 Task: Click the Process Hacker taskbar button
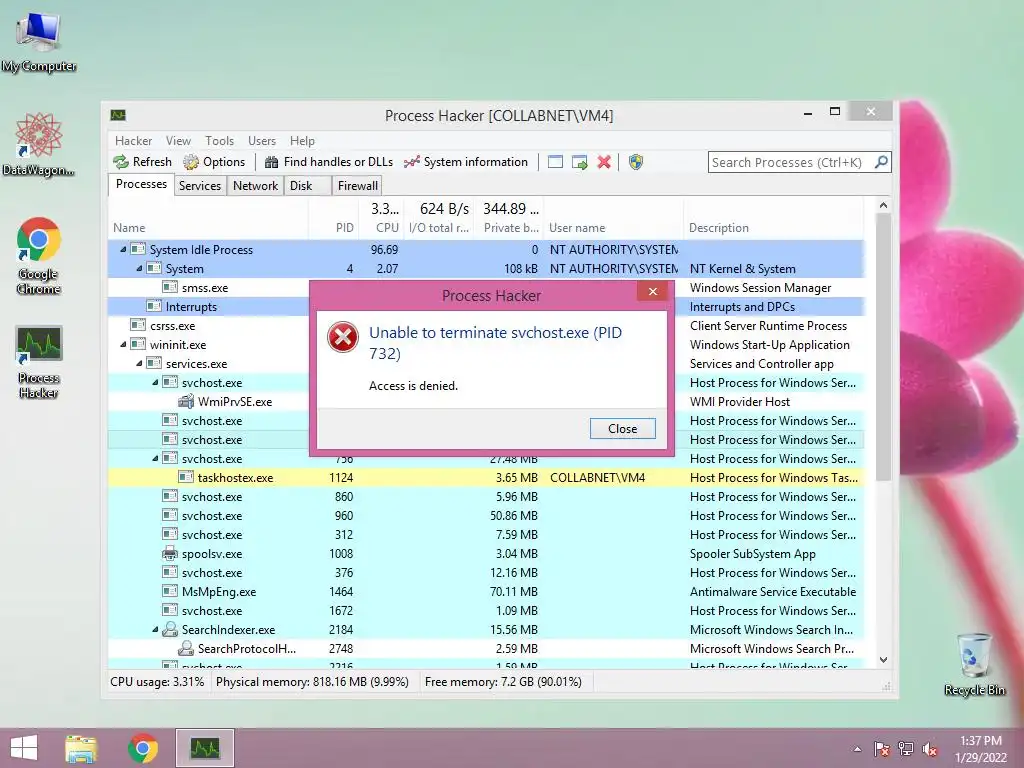[205, 748]
